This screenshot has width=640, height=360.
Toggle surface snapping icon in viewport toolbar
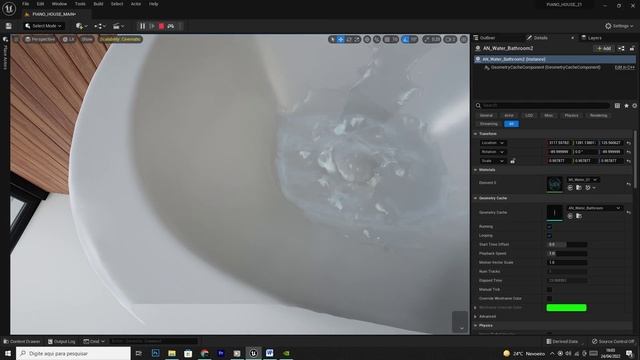pos(376,39)
